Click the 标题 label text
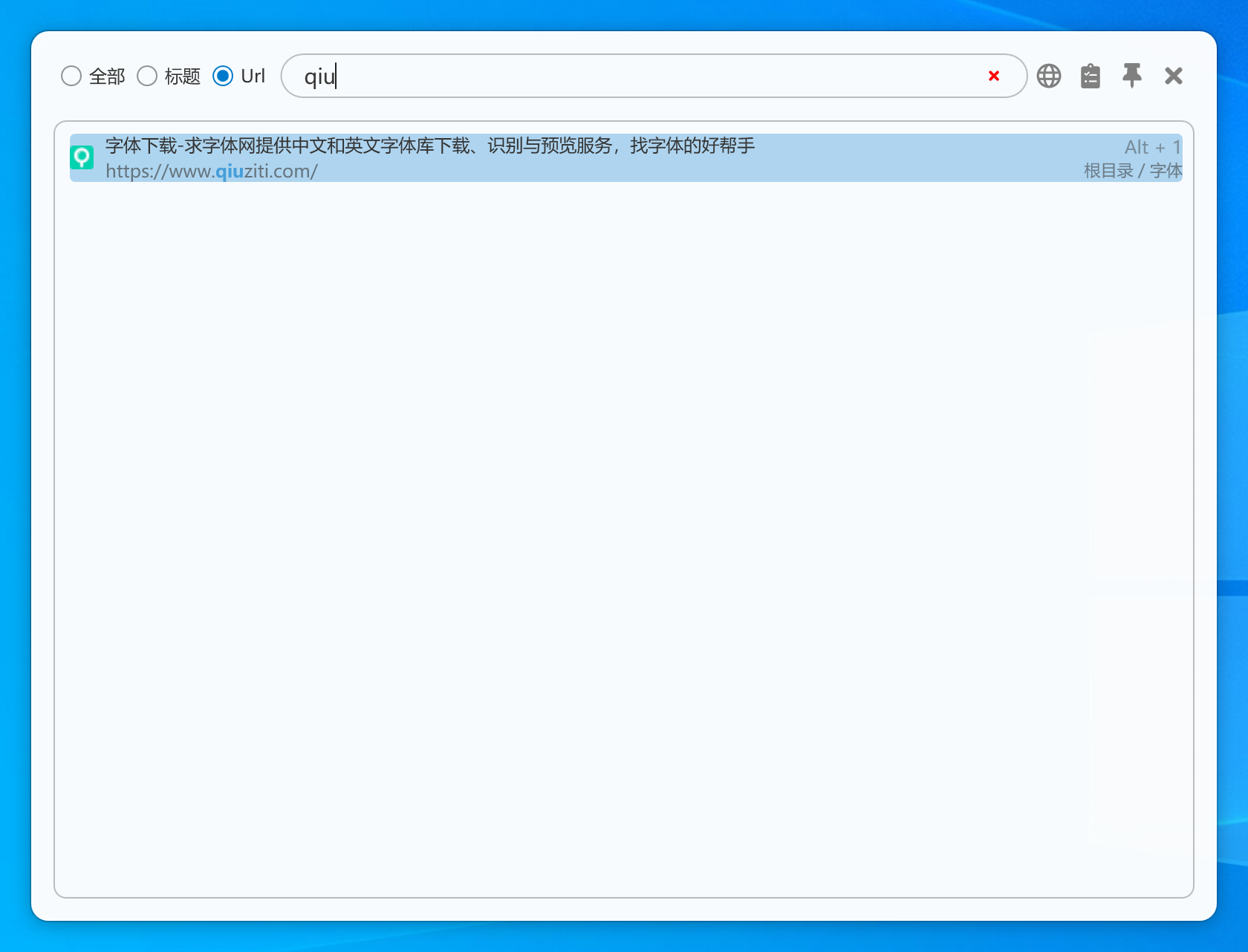Image resolution: width=1248 pixels, height=952 pixels. [183, 76]
